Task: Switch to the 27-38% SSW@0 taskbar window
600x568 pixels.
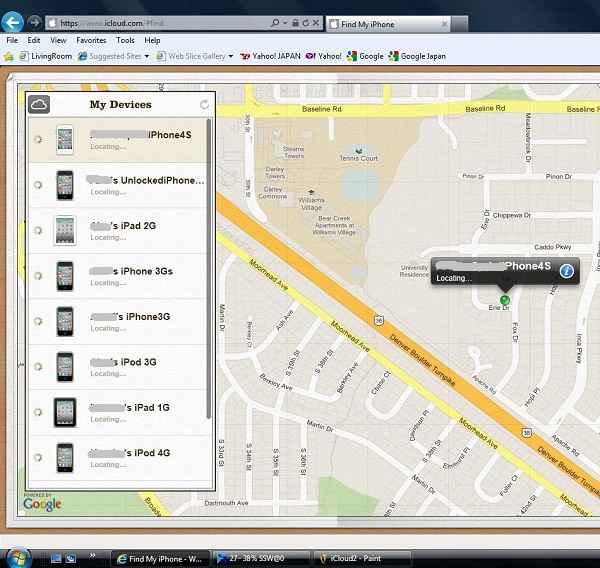Action: [x=261, y=559]
